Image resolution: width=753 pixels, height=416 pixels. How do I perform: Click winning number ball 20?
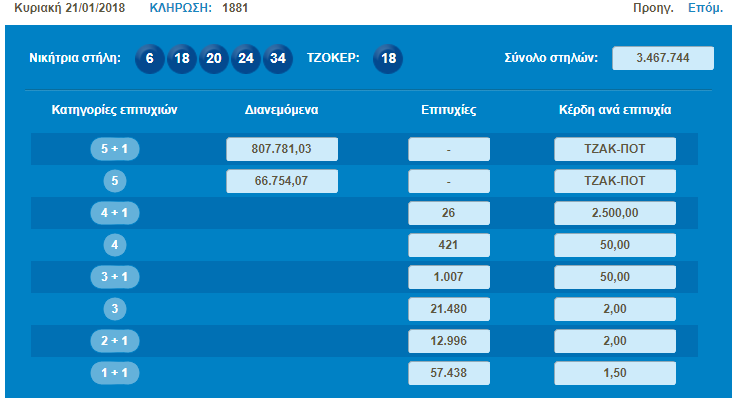click(214, 58)
